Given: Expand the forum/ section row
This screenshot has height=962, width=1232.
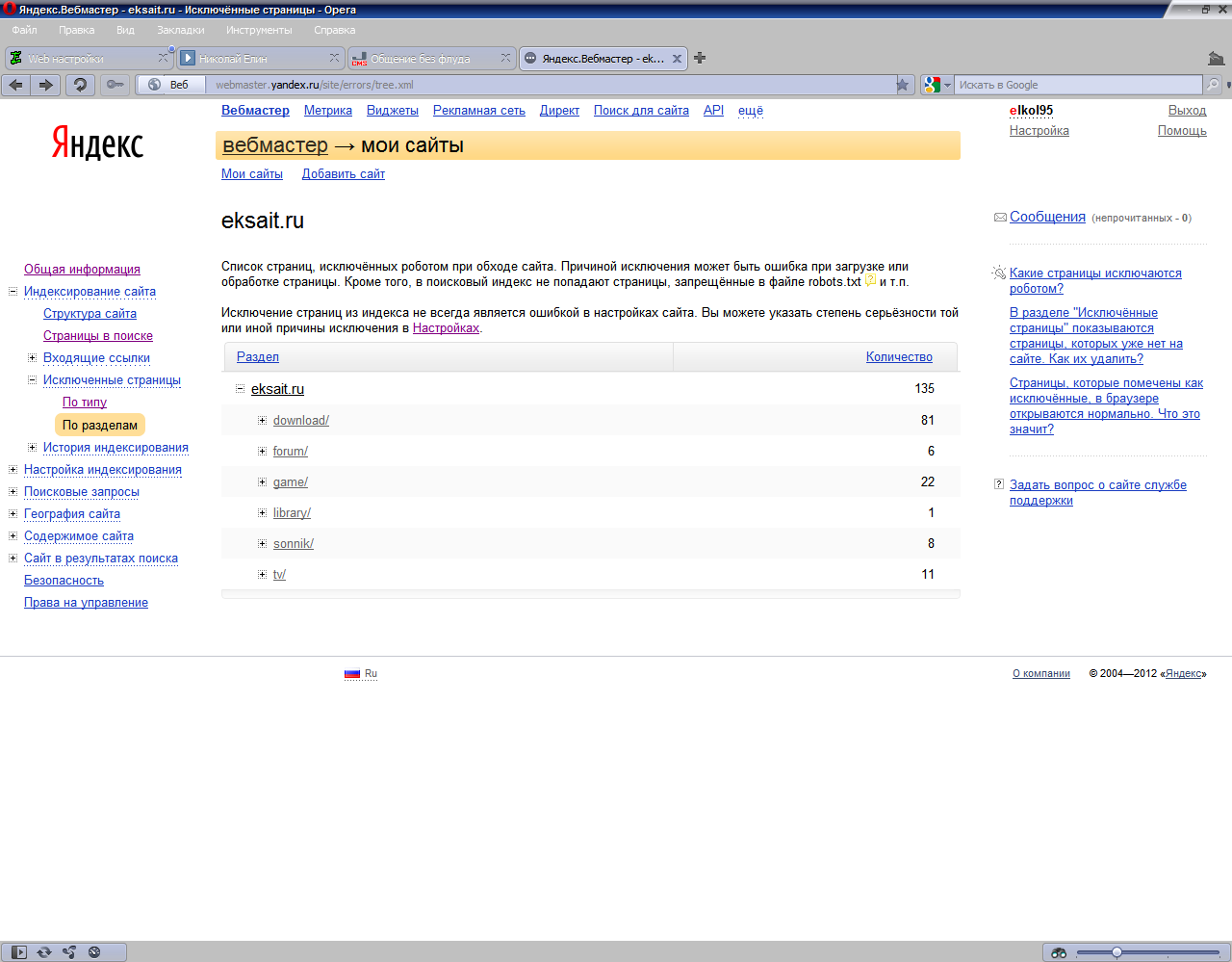Looking at the screenshot, I should 262,451.
